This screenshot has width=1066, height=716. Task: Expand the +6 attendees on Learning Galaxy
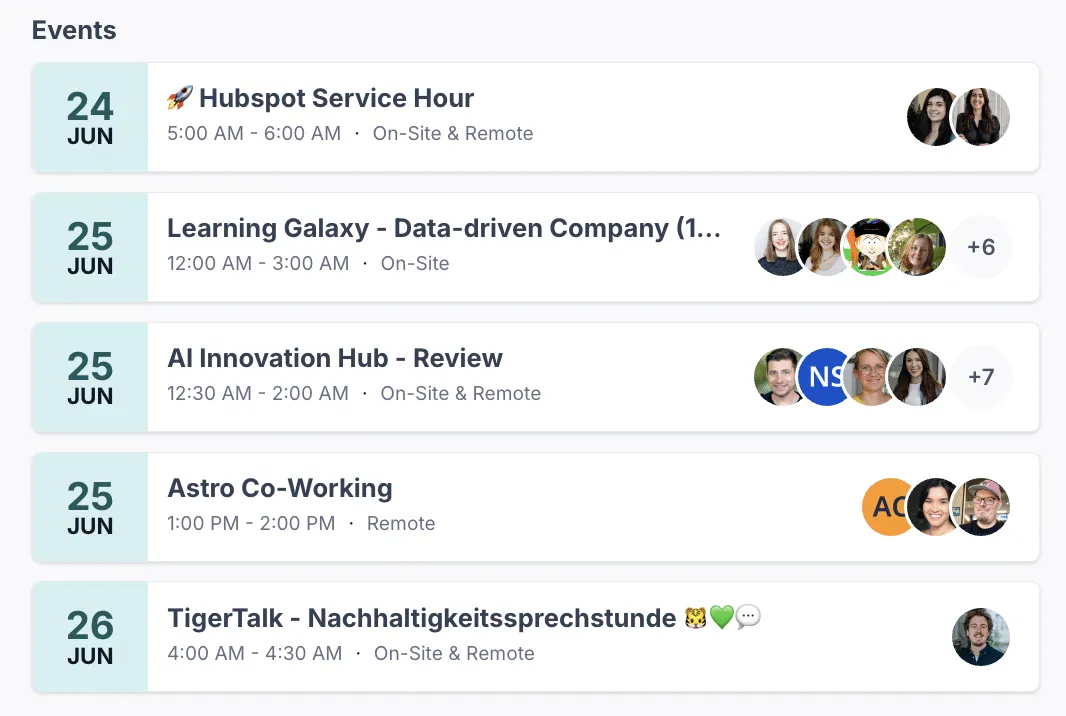[981, 247]
